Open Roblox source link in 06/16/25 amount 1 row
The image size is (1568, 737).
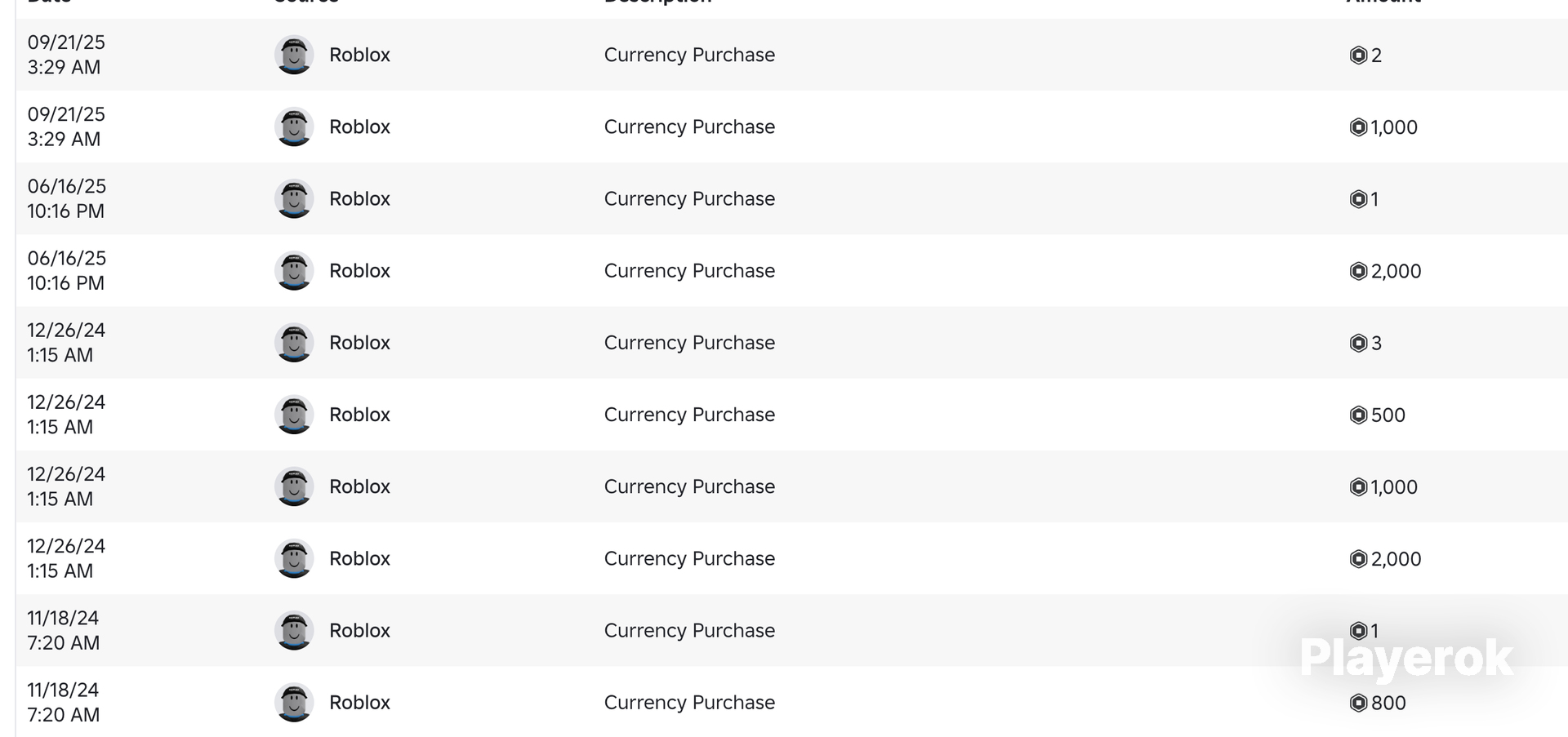coord(359,198)
